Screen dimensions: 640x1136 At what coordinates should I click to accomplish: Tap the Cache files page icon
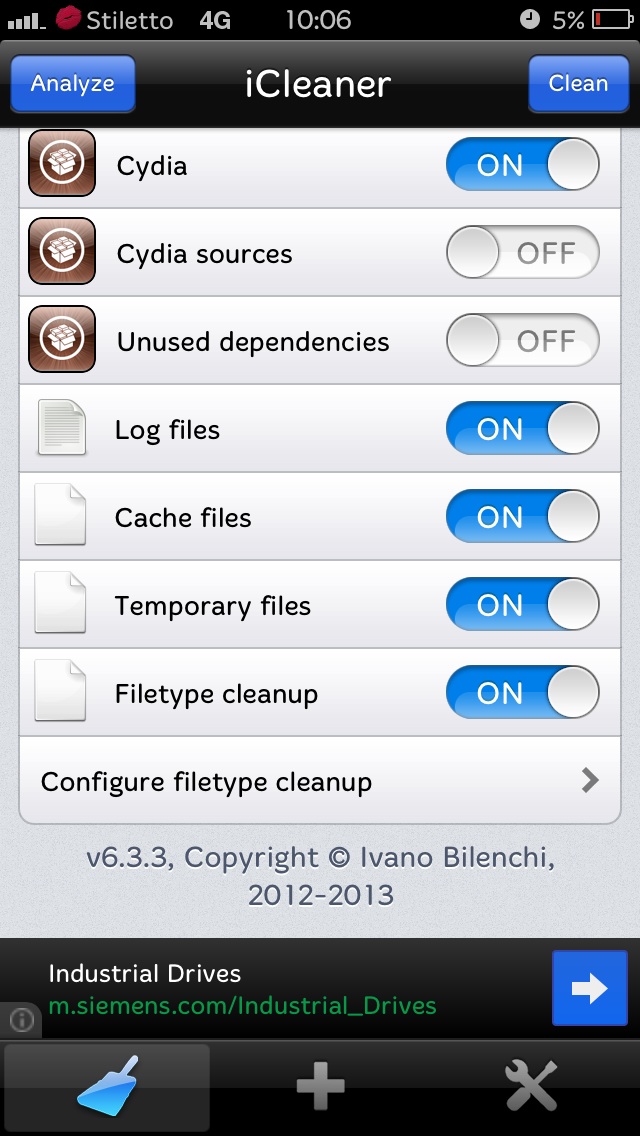[61, 514]
